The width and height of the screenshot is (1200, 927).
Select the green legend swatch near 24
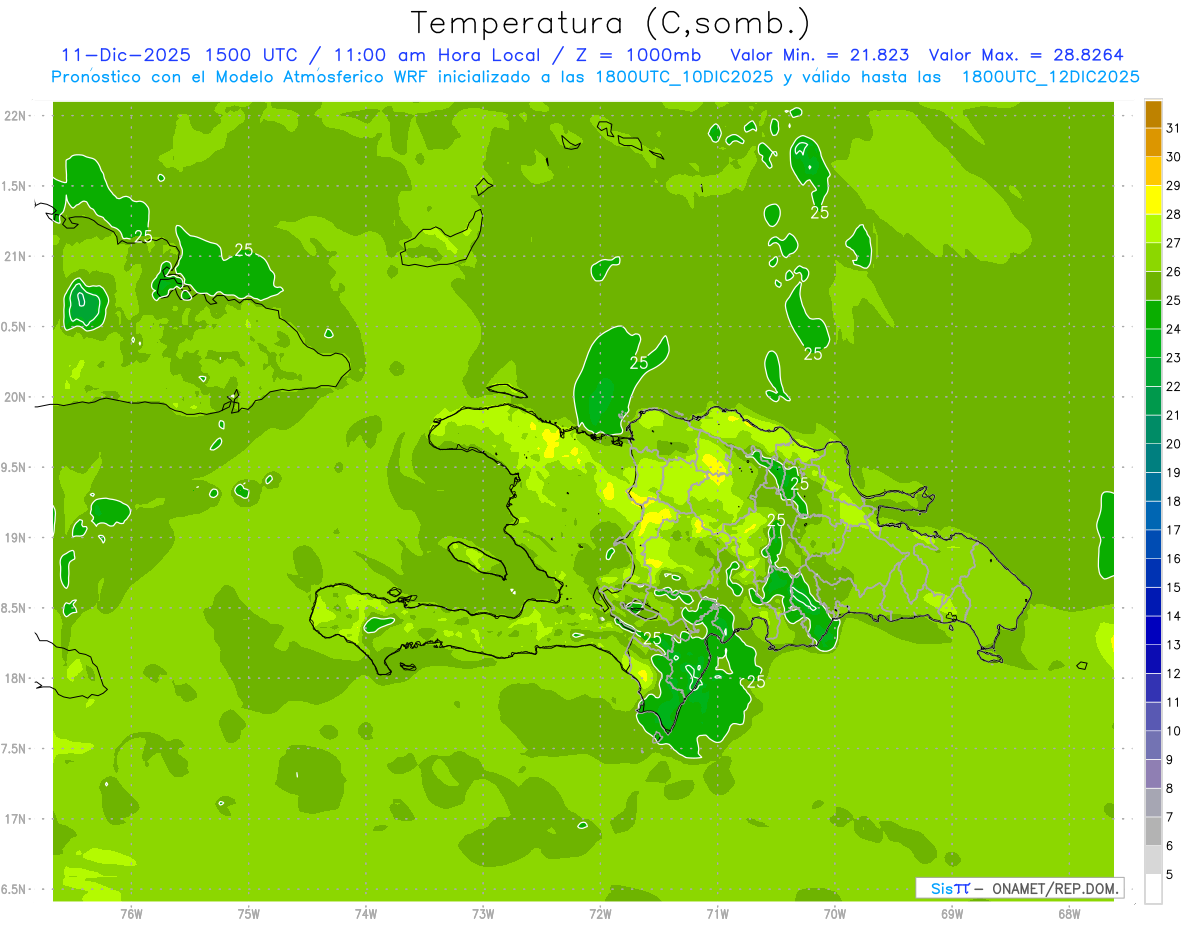point(1153,315)
